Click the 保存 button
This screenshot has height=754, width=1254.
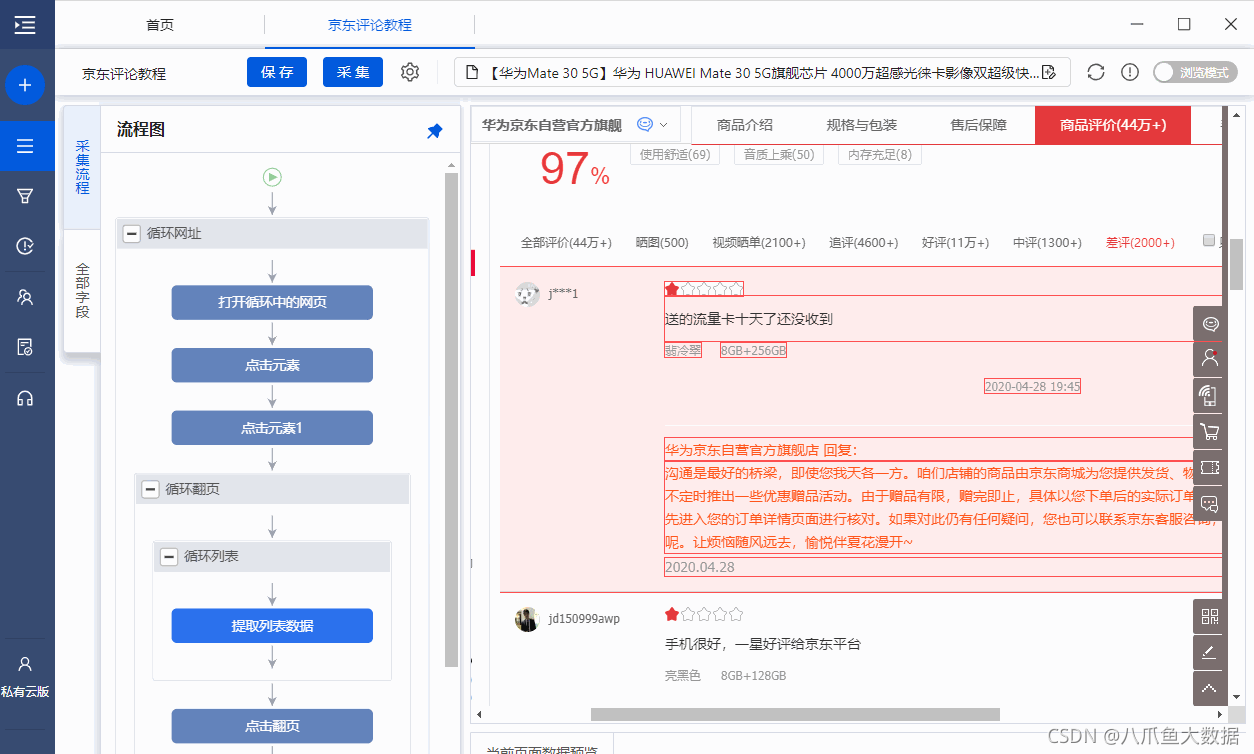tap(277, 72)
